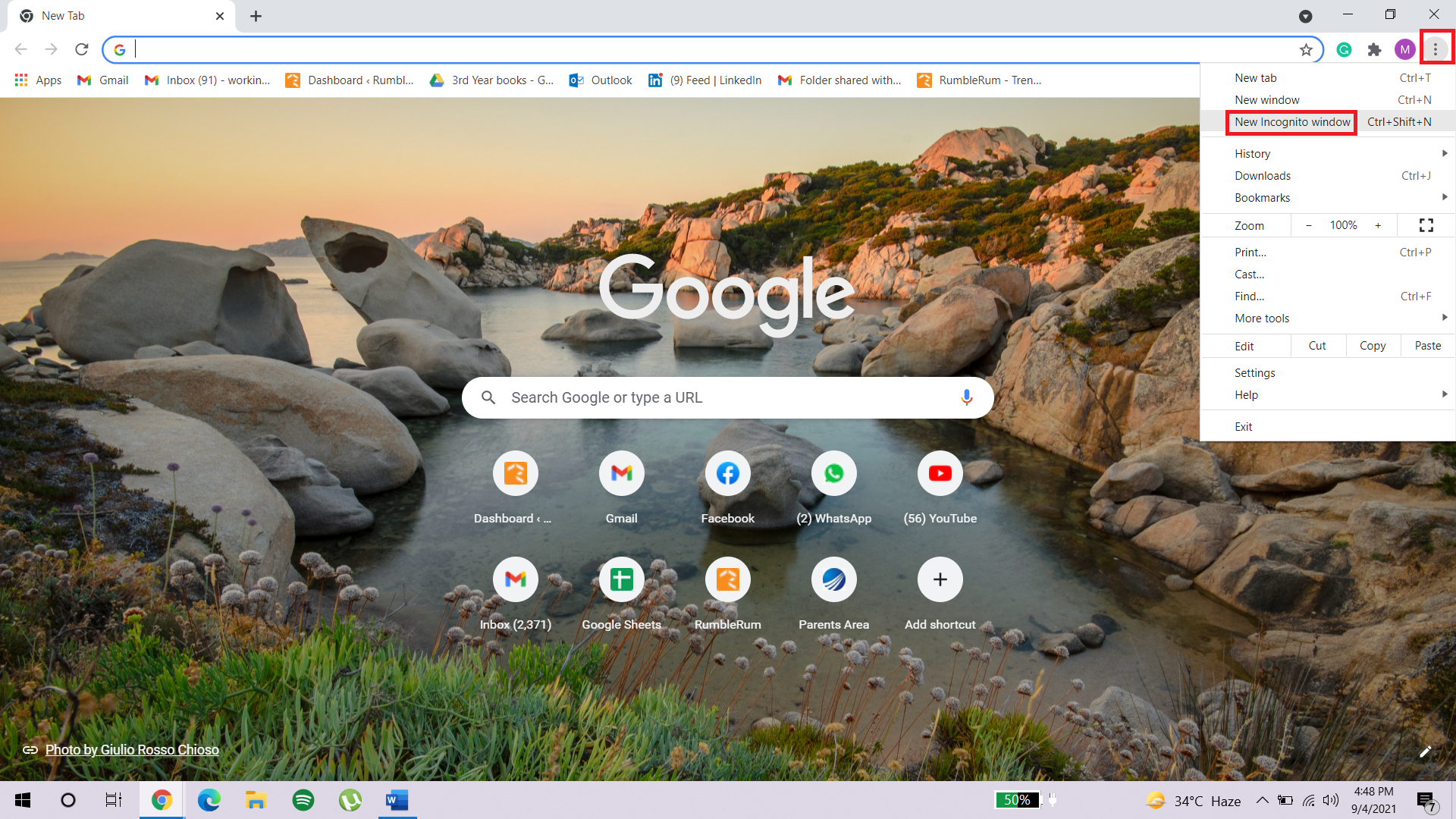Viewport: 1456px width, 819px height.
Task: Expand the Help submenu
Action: [x=1328, y=395]
